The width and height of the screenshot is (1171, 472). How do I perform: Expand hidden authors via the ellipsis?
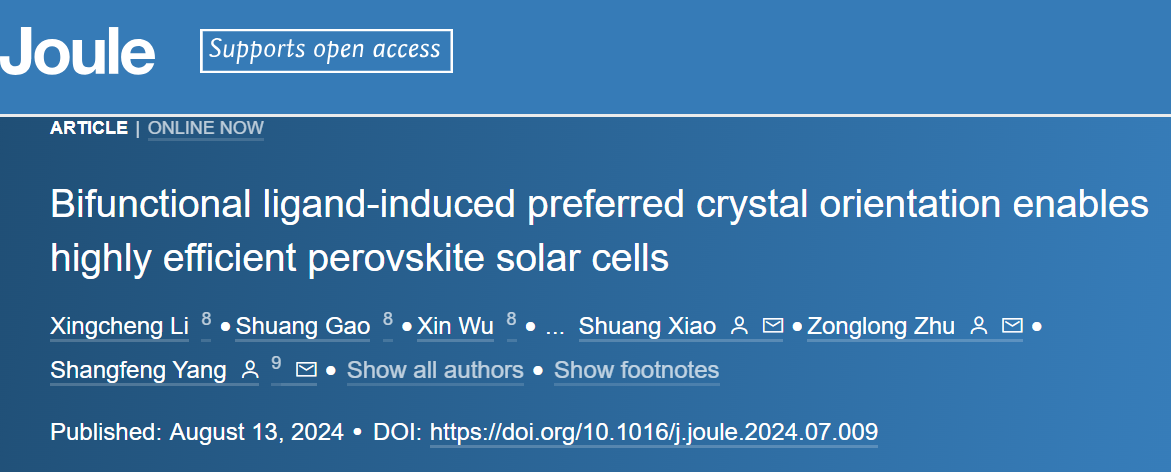pyautogui.click(x=555, y=328)
